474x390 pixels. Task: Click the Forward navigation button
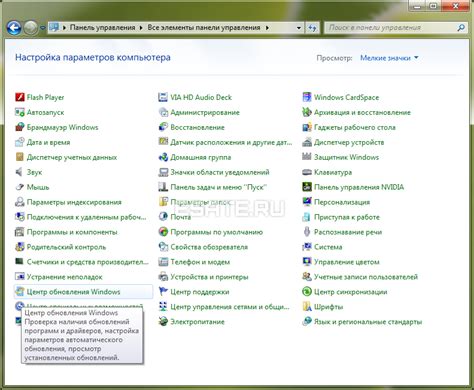(31, 28)
